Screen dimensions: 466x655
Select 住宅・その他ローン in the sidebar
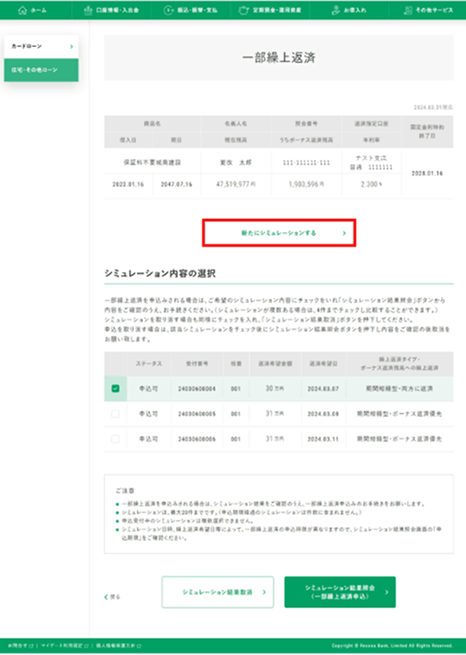pos(41,70)
